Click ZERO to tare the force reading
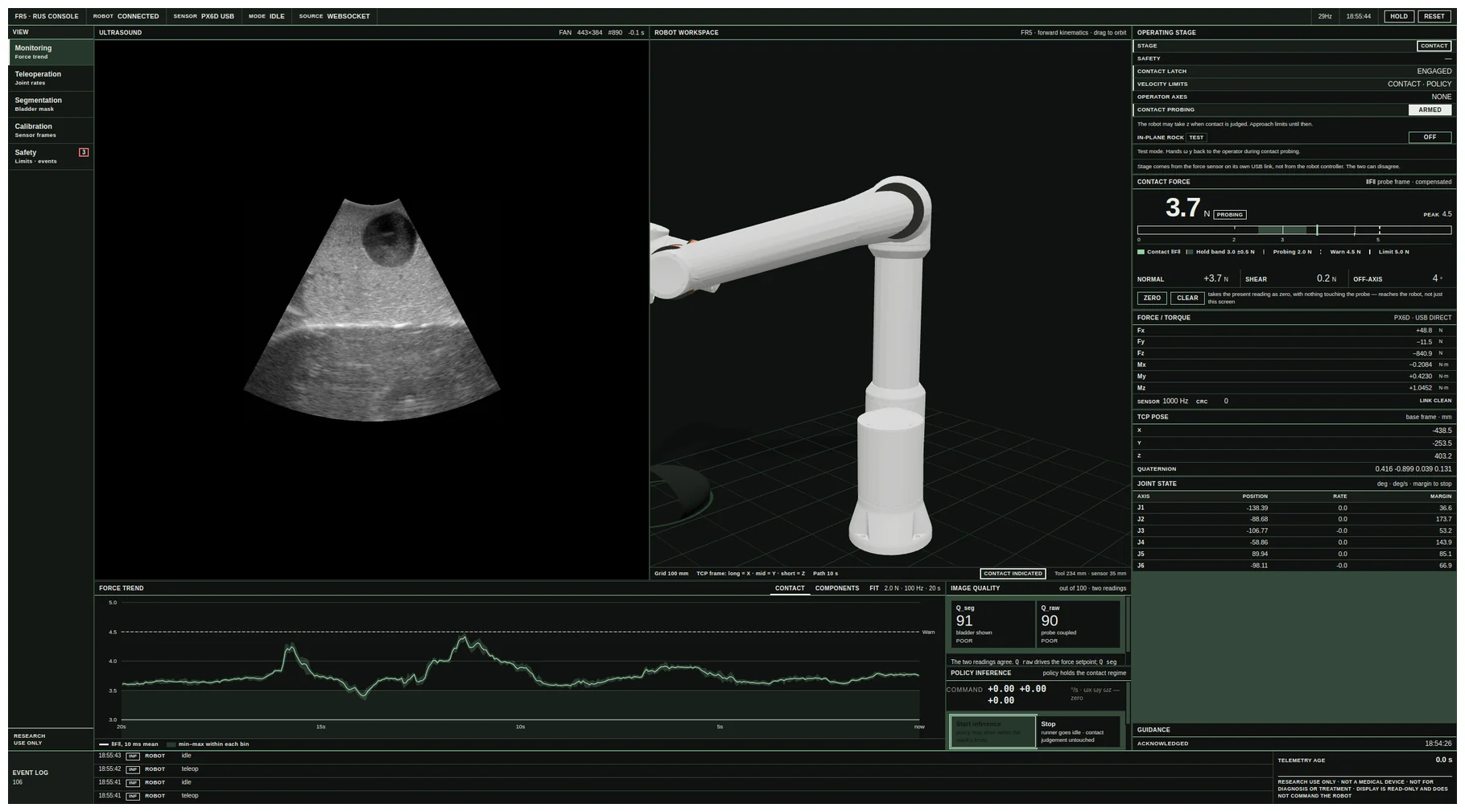 tap(1152, 298)
